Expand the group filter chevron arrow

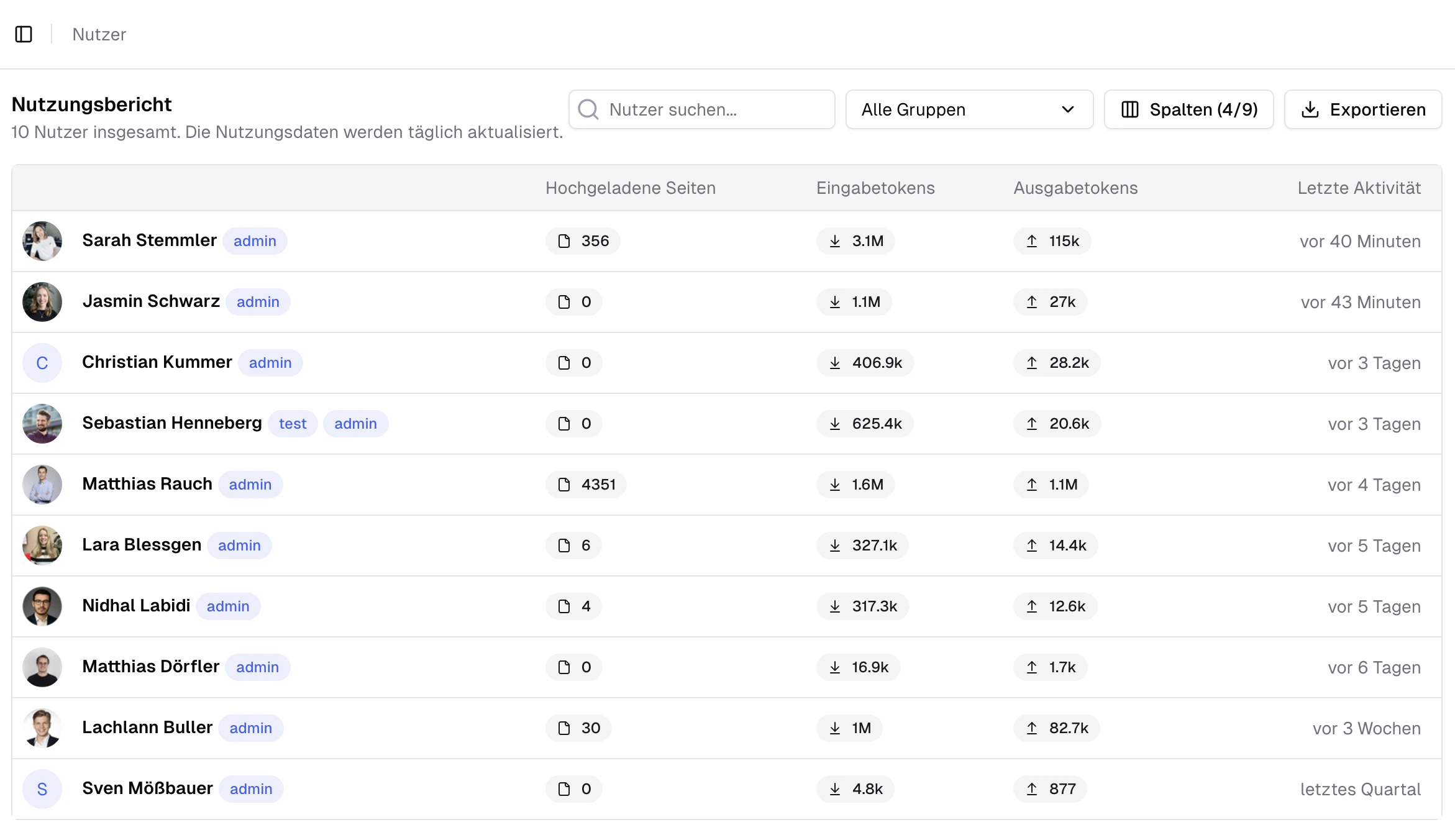click(x=1068, y=110)
